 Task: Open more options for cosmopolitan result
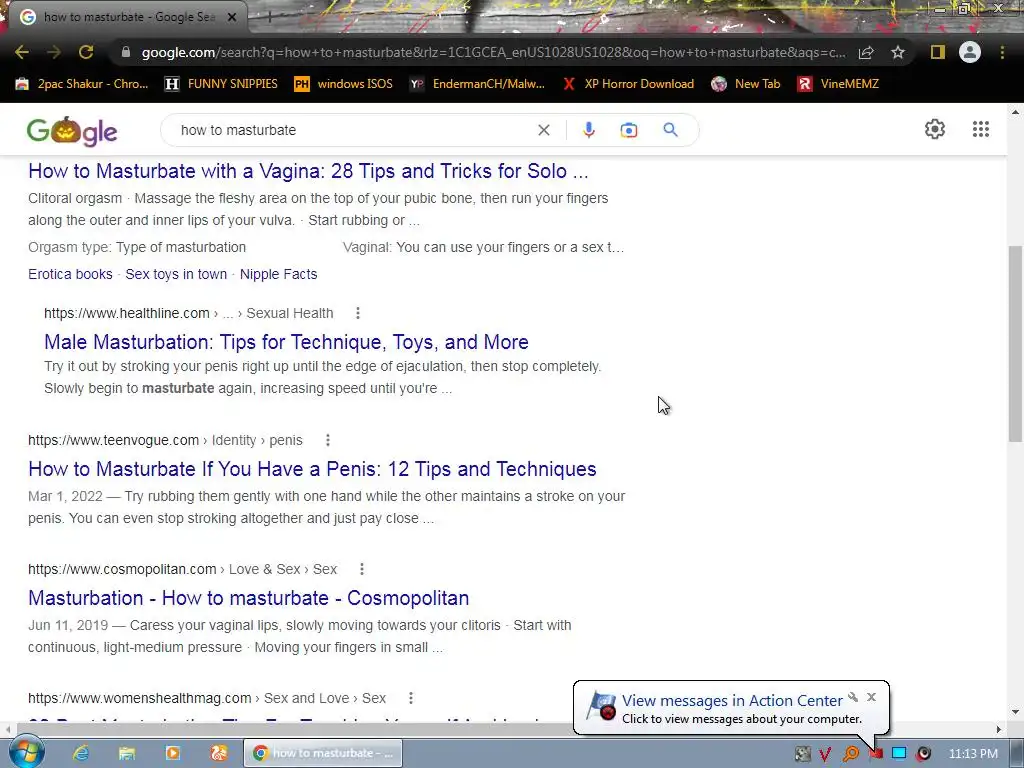tap(362, 569)
